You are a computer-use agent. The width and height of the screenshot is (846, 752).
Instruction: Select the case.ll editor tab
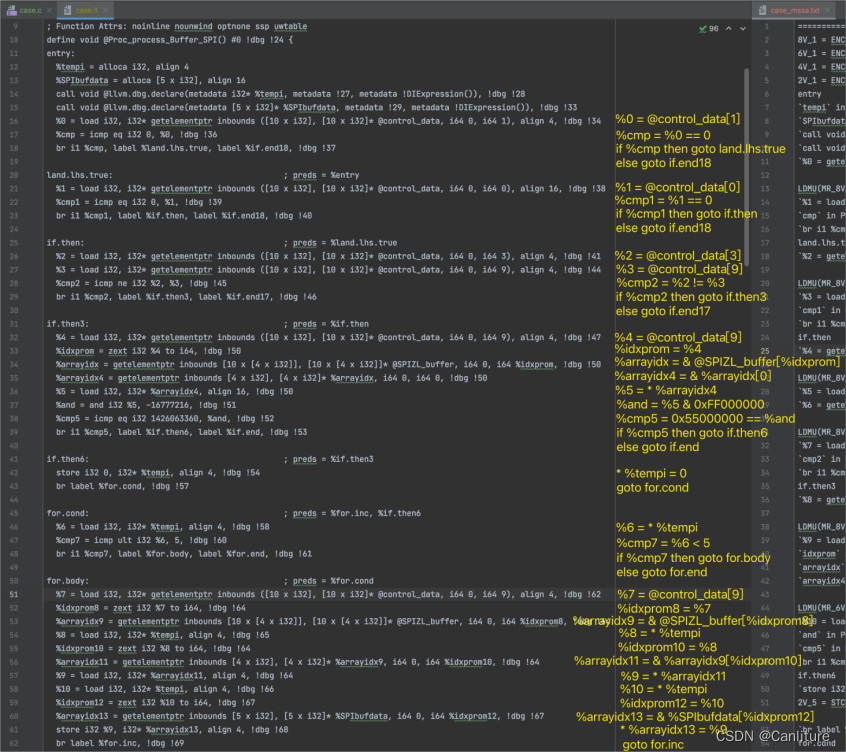pos(86,10)
